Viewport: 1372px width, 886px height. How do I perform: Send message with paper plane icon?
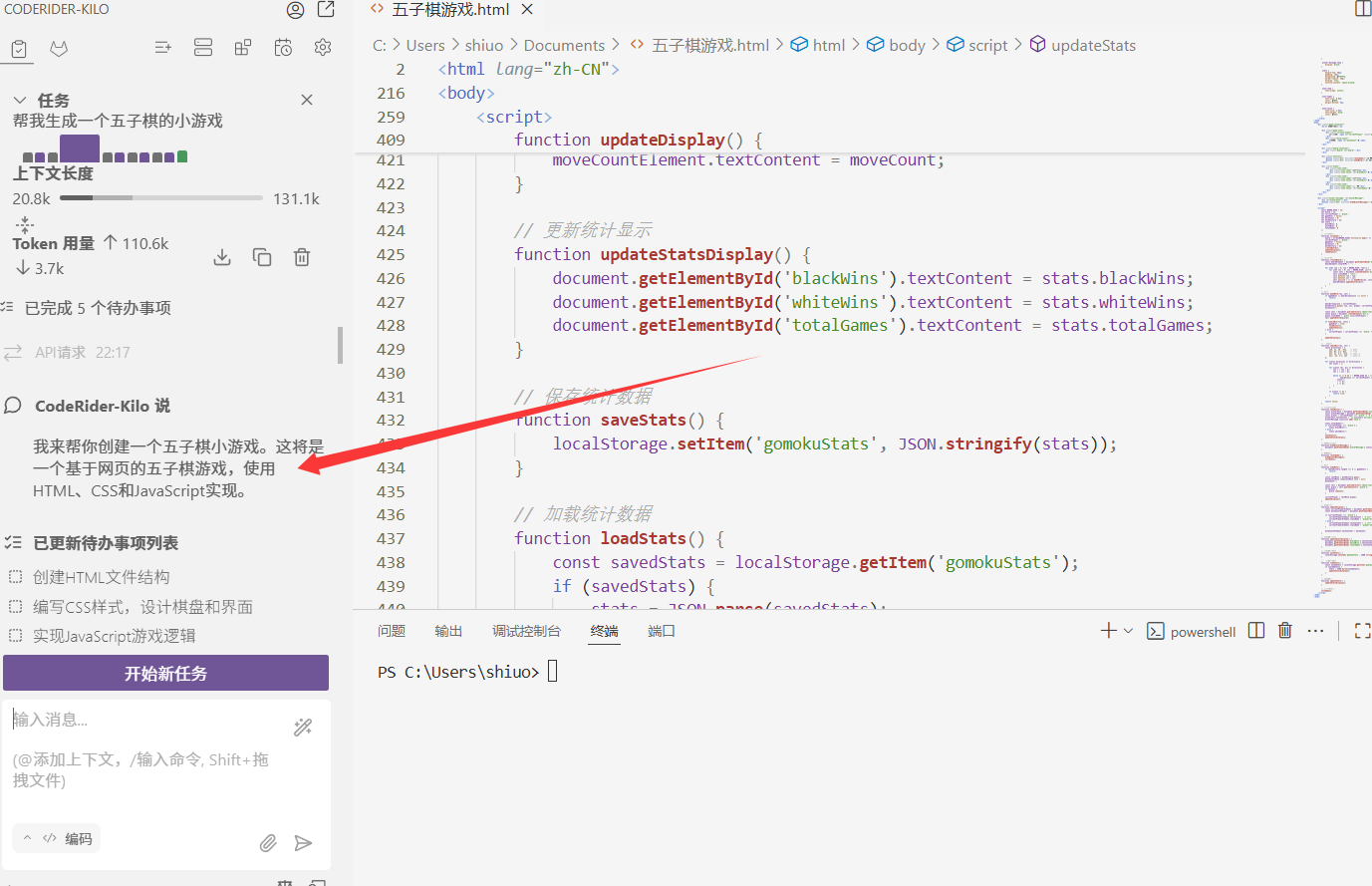303,843
